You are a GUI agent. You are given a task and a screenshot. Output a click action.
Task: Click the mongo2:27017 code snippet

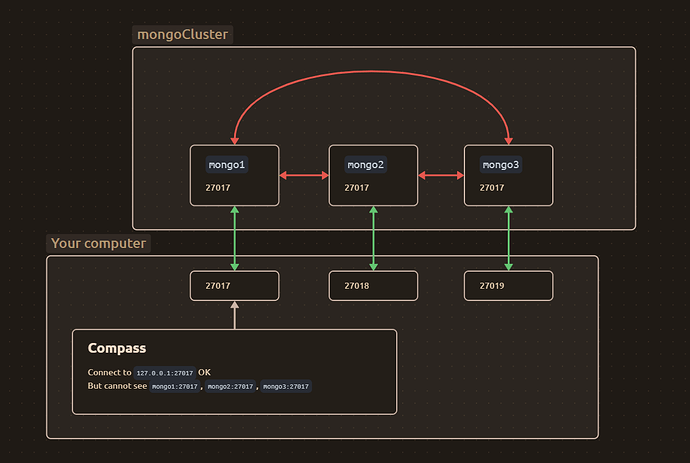pos(230,387)
